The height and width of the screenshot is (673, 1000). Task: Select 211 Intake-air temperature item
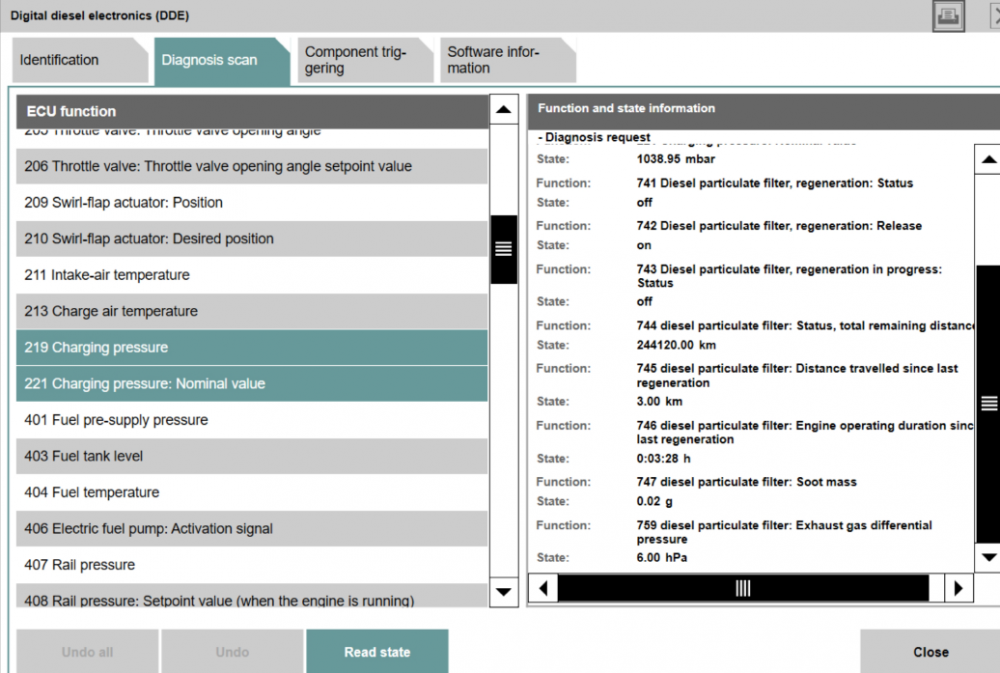252,275
